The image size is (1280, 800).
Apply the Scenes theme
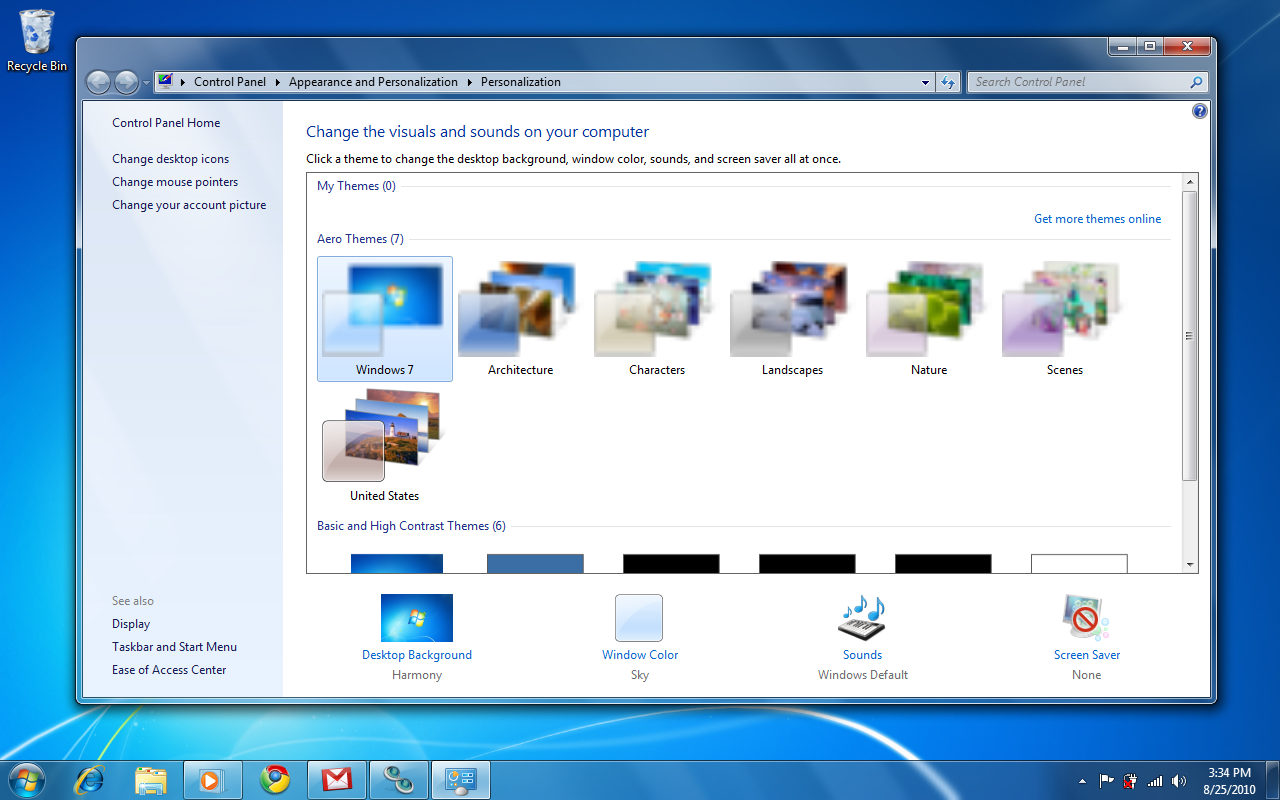coord(1064,319)
